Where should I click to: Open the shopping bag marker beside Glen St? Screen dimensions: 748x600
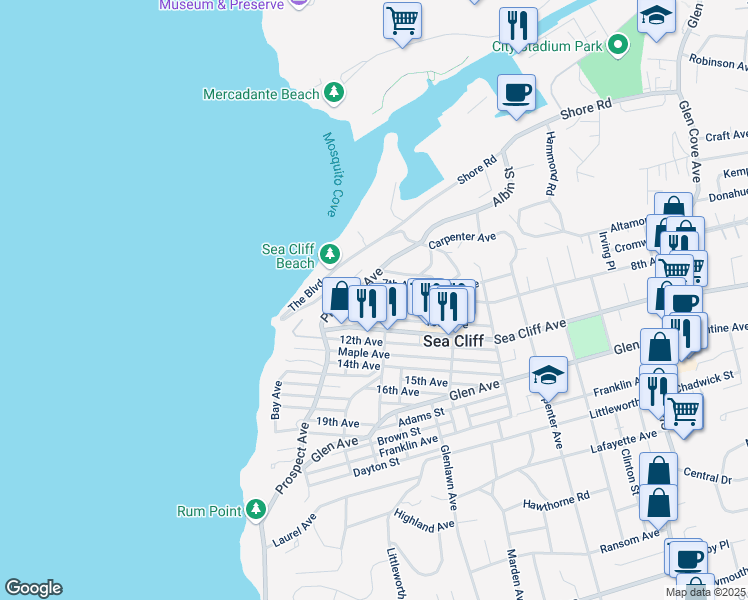659,348
